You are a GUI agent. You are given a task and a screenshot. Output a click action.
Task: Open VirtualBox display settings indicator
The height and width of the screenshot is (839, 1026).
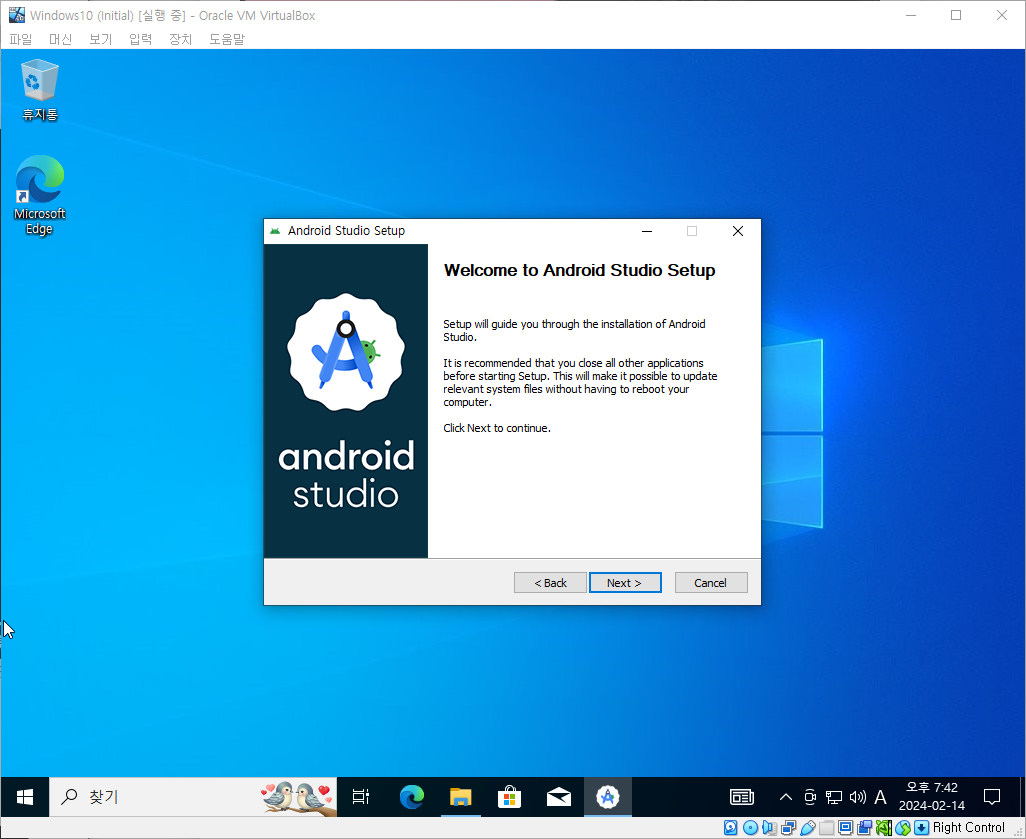click(x=845, y=827)
